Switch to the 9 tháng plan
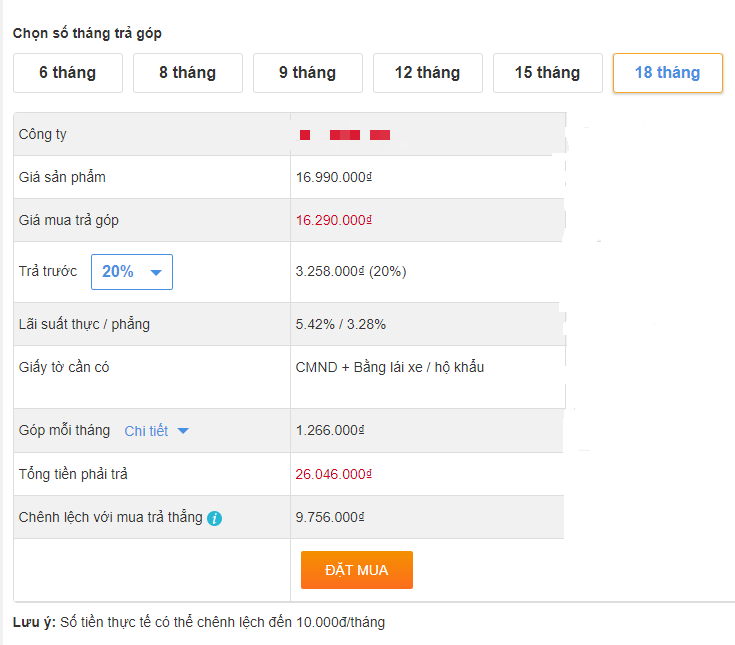The height and width of the screenshot is (645, 735). point(308,73)
